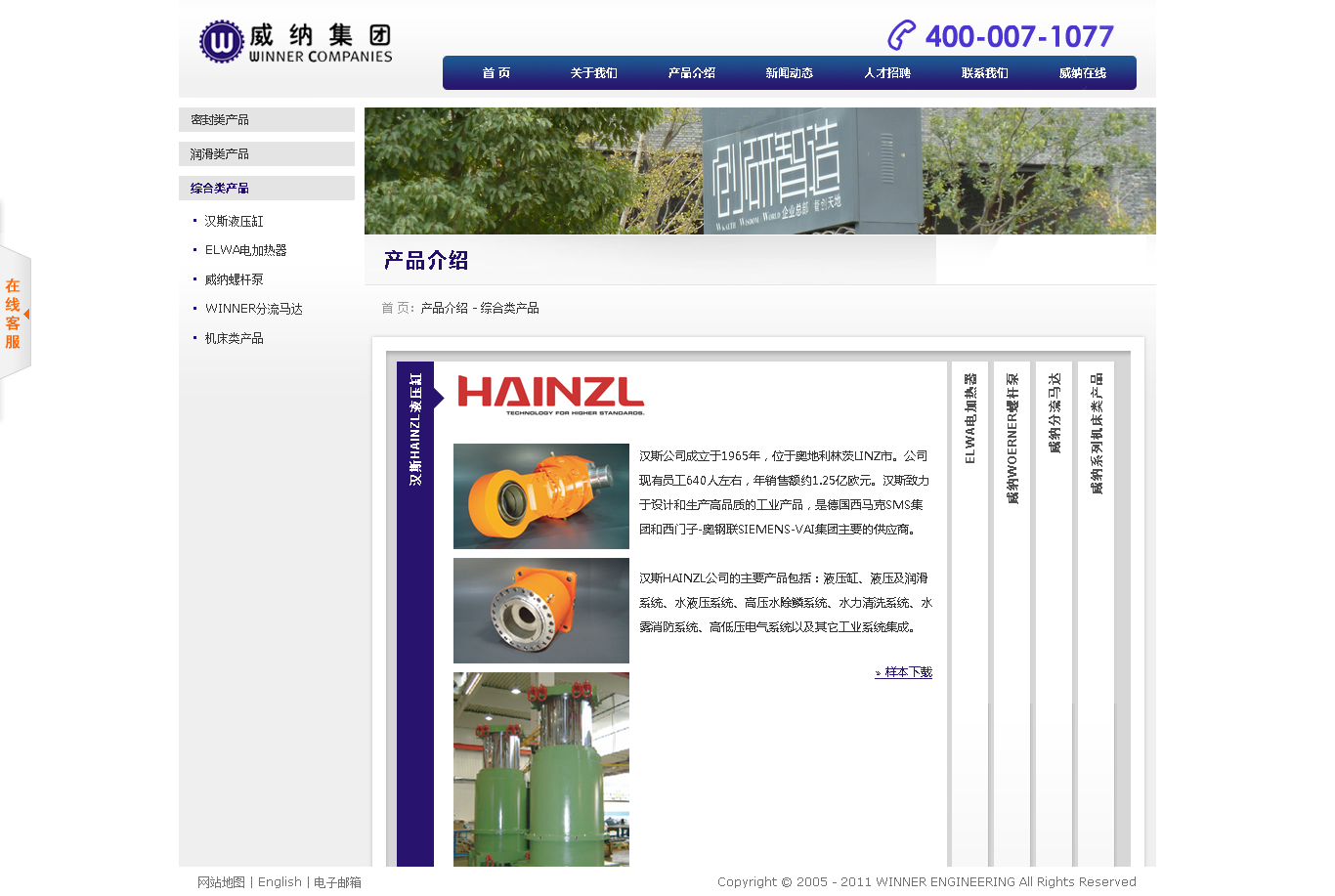
Task: Click the HAINZL brand logo
Action: 550,395
